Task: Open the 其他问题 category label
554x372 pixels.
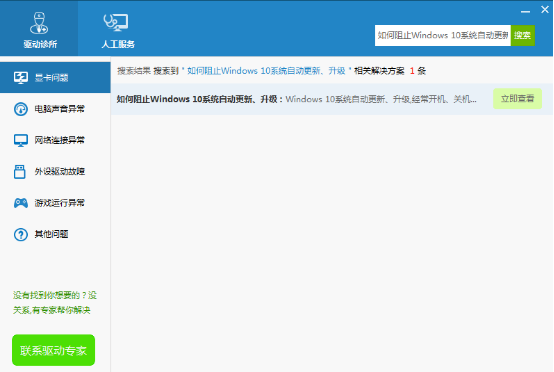Action: coord(51,234)
